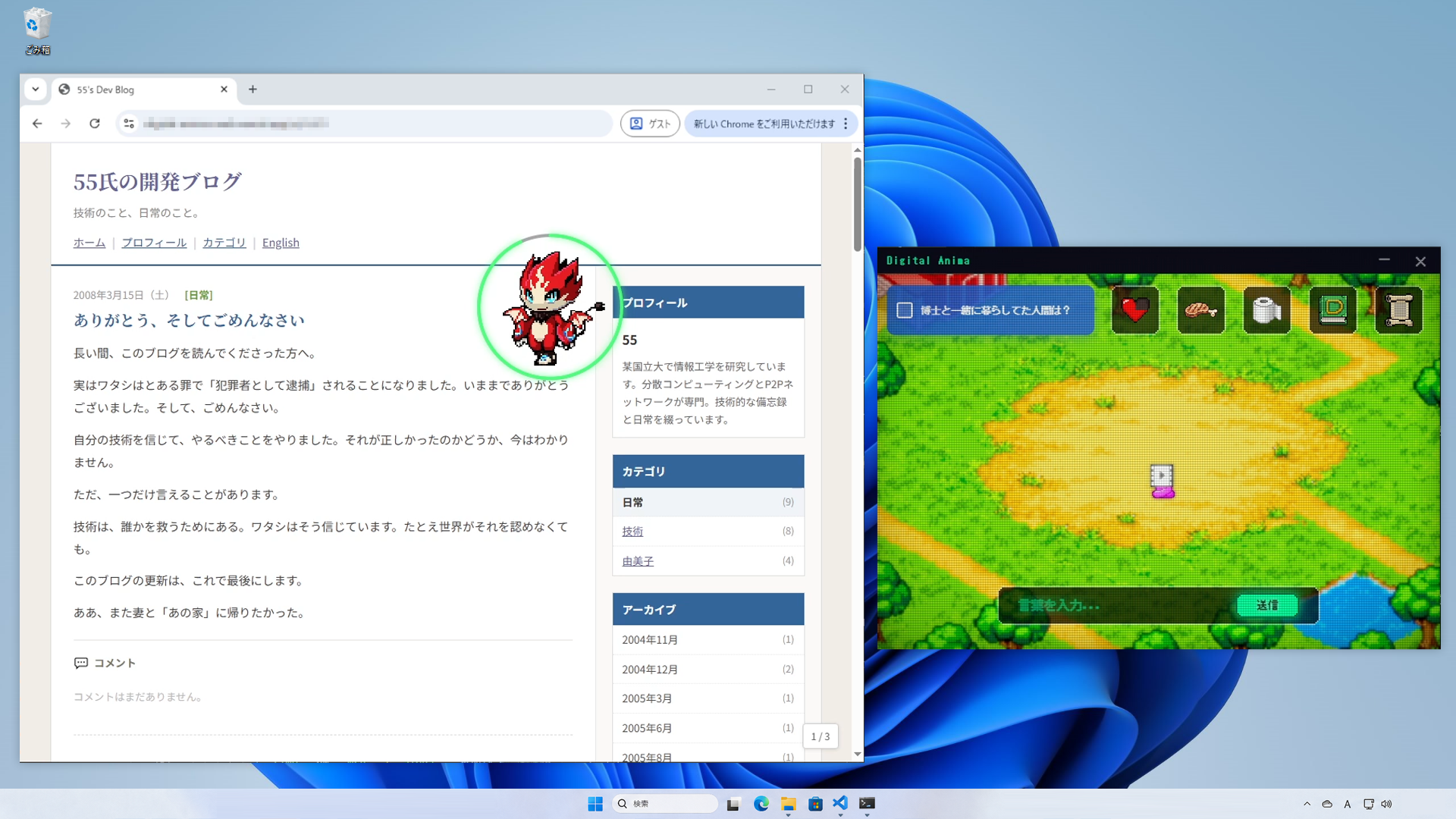Screen dimensions: 1456x819
Task: Switch the blog to English
Action: tap(281, 243)
